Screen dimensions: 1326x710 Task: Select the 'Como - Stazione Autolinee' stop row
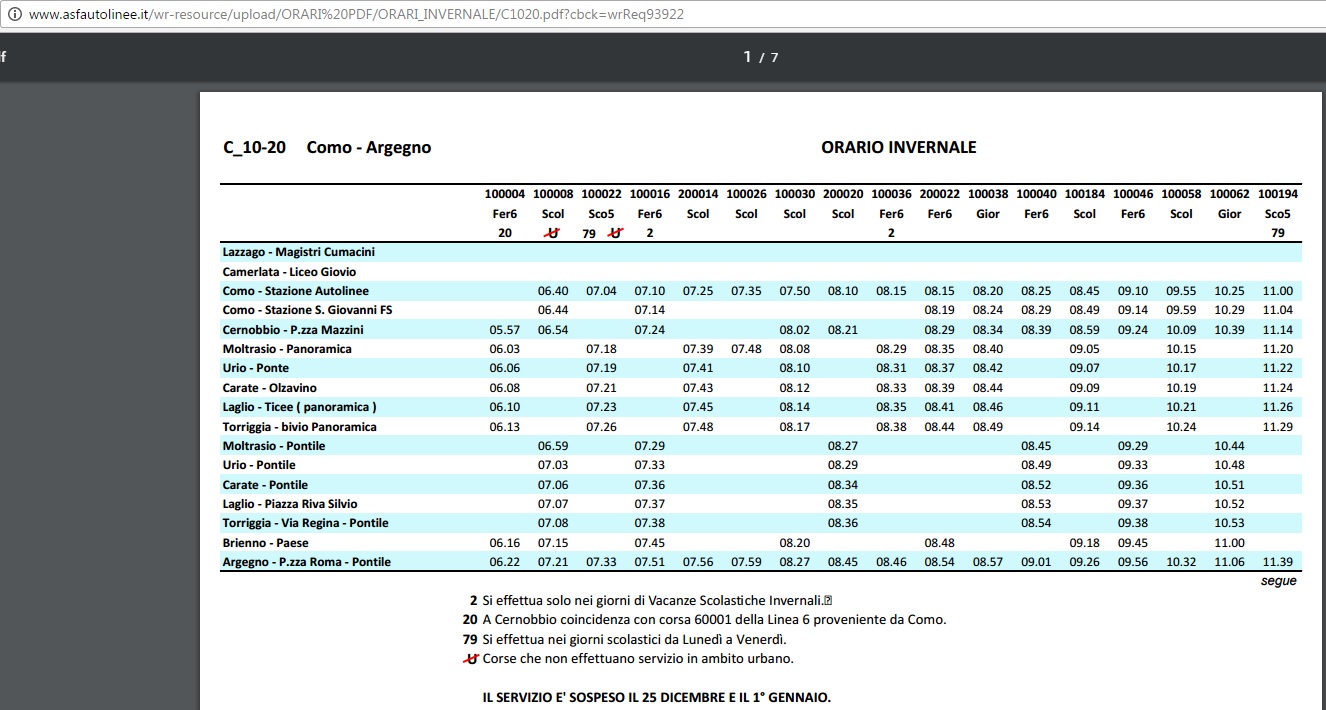point(761,291)
